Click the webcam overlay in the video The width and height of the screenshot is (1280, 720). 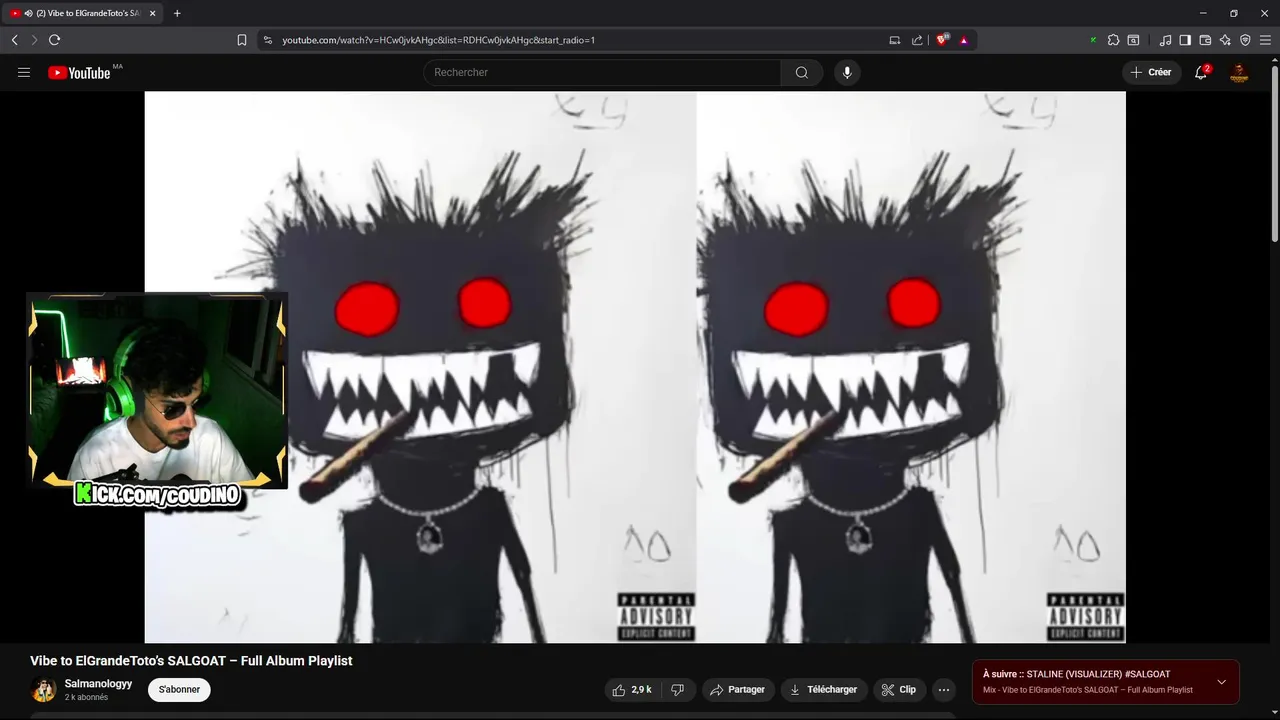click(x=157, y=392)
